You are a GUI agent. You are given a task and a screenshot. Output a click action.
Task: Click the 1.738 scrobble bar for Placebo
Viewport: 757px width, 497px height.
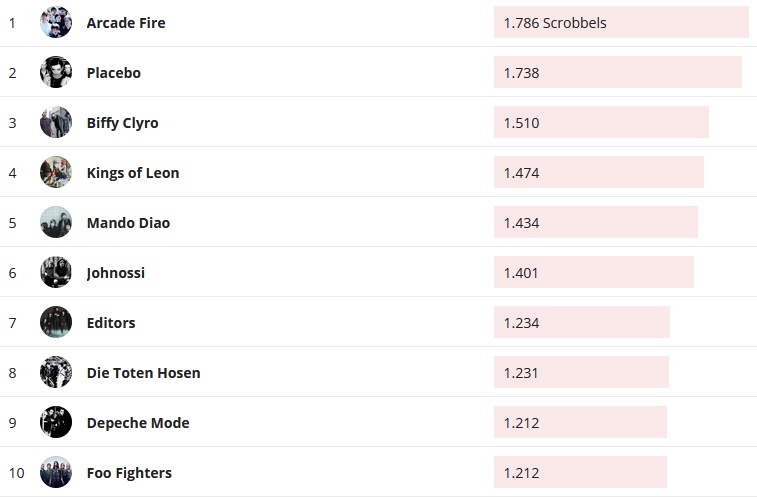click(617, 72)
